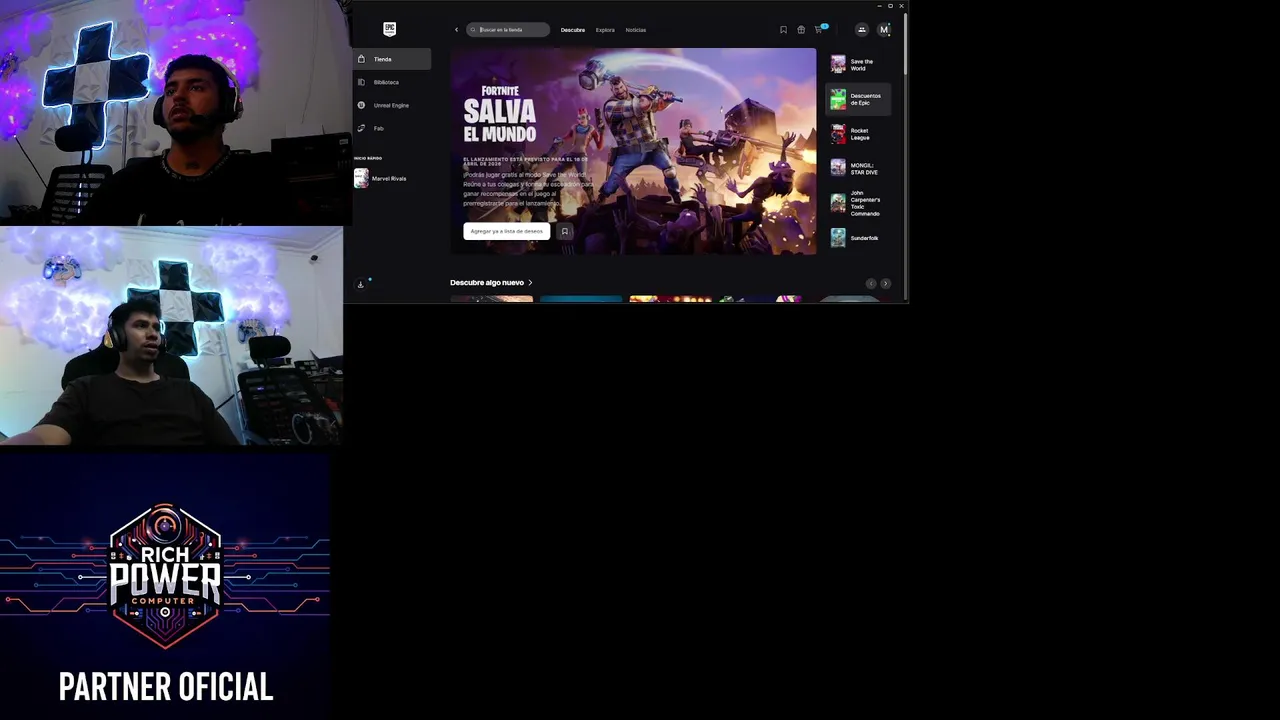The width and height of the screenshot is (1280, 720).
Task: Open the Fortnite Salva el Mundo banner
Action: pos(633,151)
